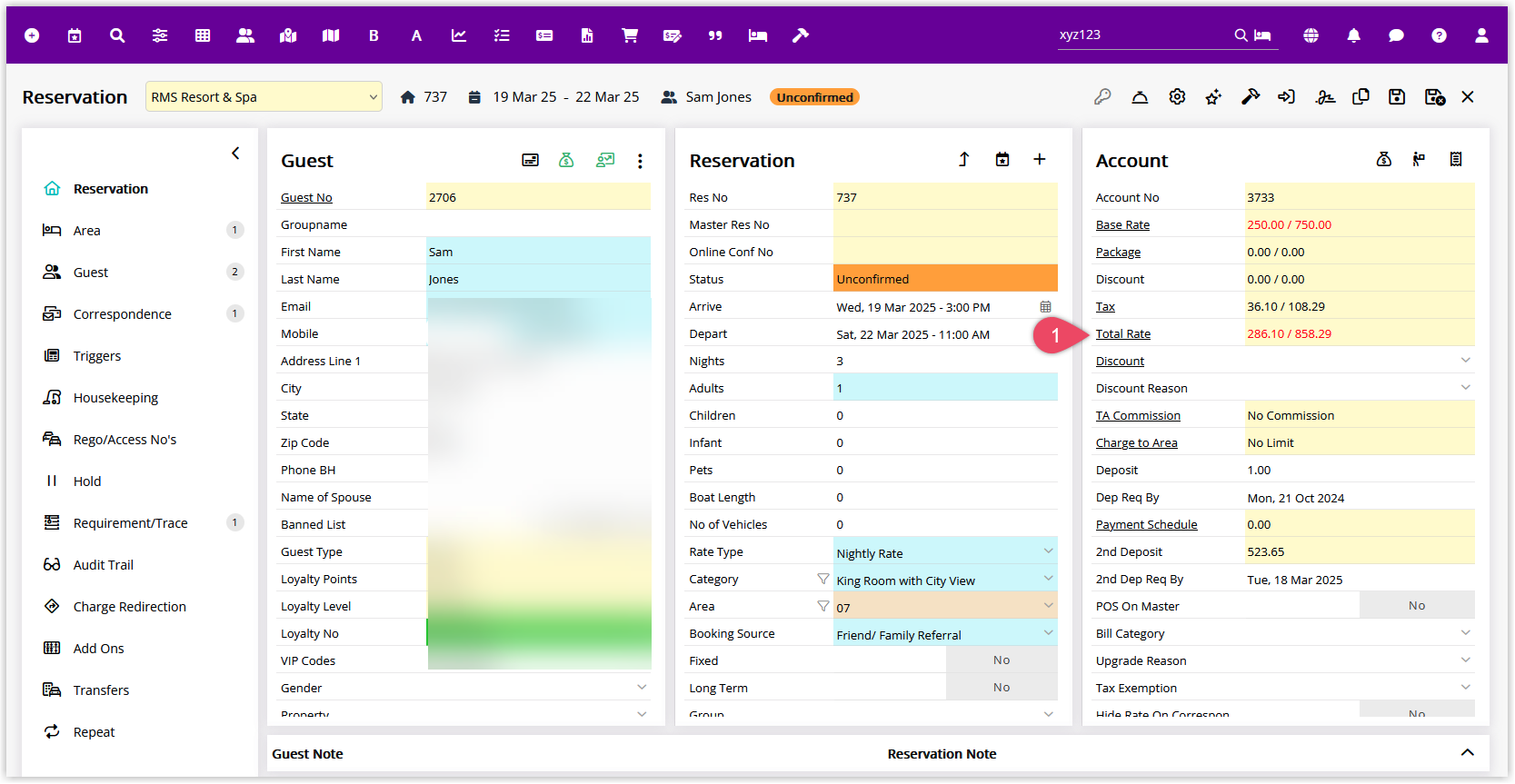The image size is (1515, 784).
Task: Expand the Area 07 dropdown
Action: (x=1048, y=606)
